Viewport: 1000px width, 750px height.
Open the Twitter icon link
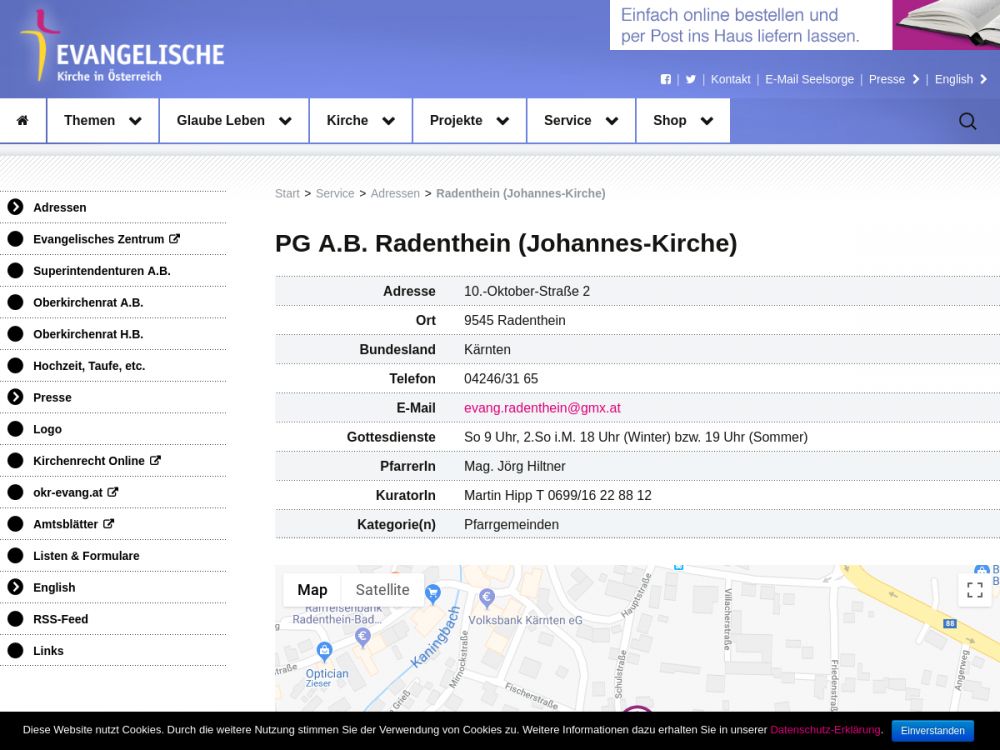[690, 80]
